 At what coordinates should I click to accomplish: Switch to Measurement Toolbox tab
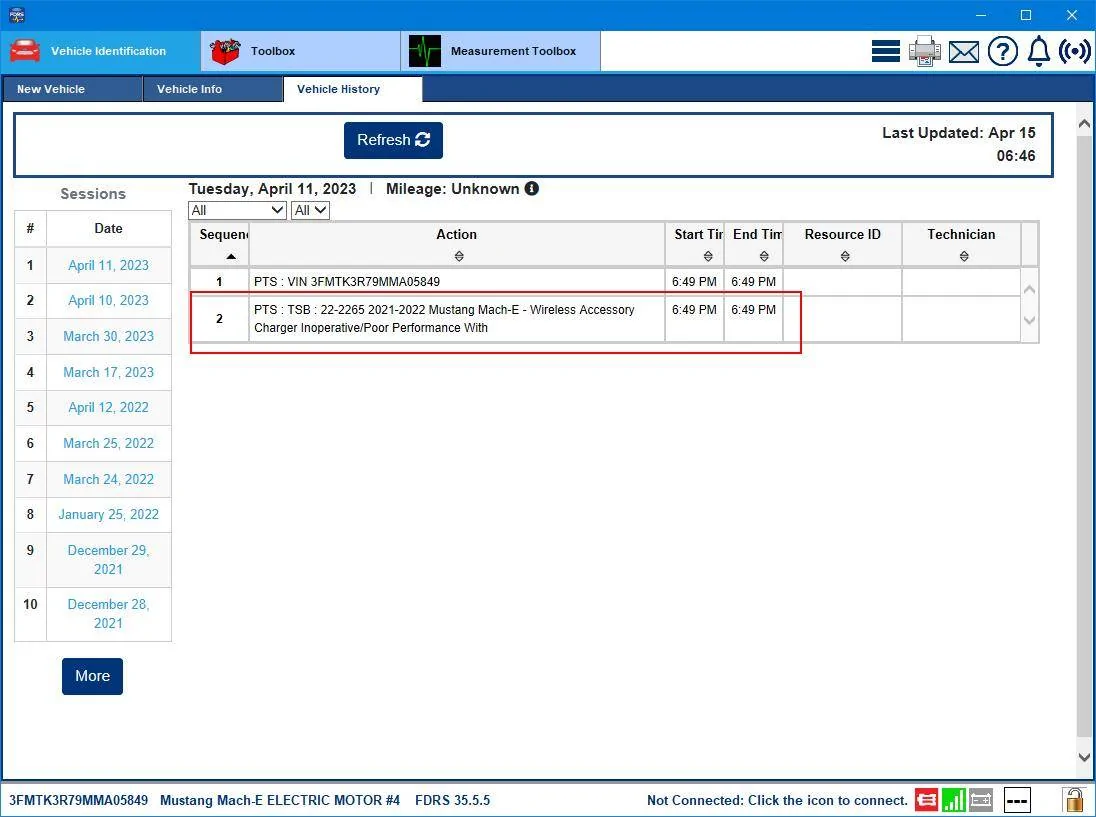click(x=500, y=51)
